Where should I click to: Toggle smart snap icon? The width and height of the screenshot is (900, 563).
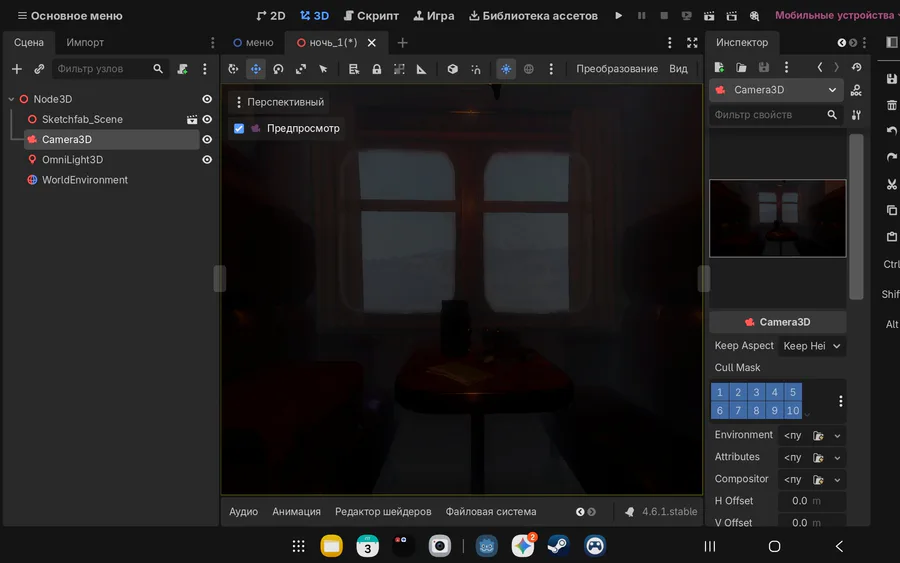tap(476, 69)
